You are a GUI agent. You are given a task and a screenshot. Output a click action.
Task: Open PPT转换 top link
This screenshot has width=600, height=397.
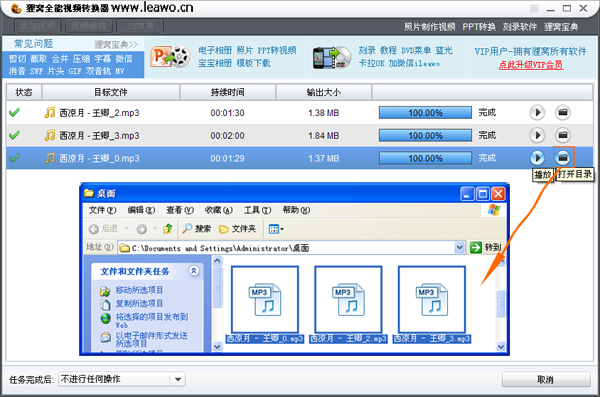tap(479, 27)
